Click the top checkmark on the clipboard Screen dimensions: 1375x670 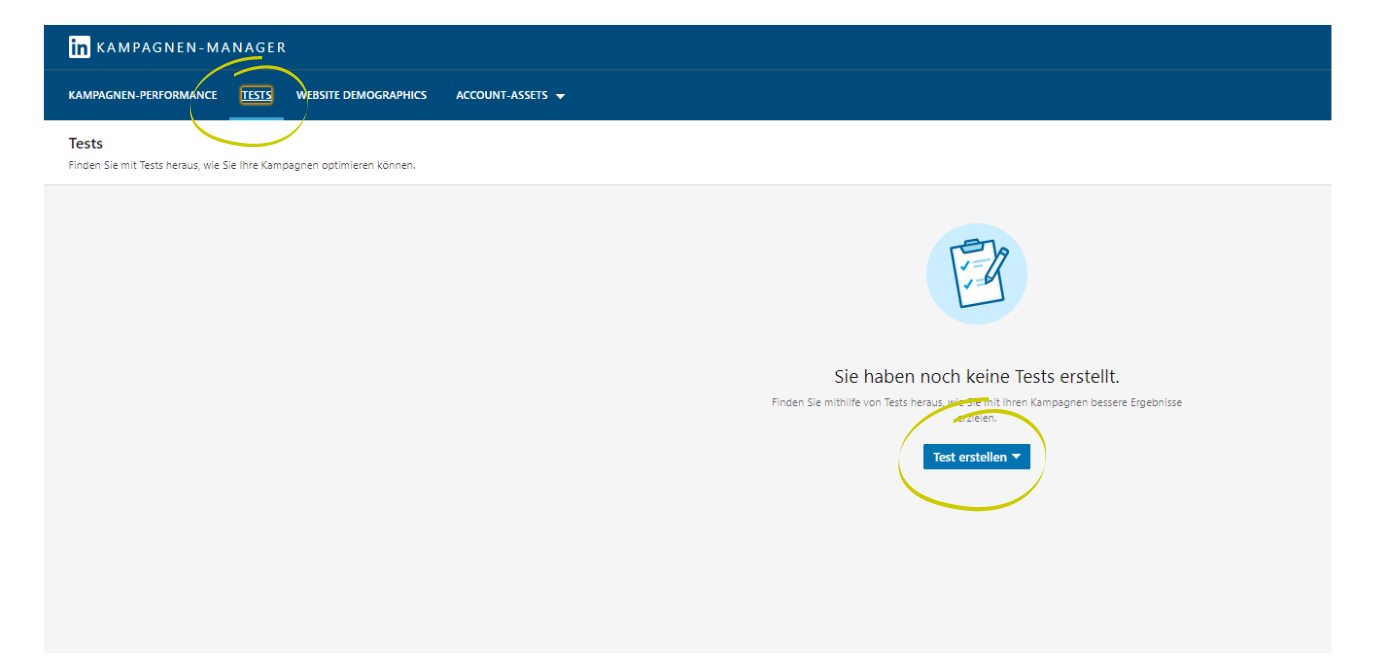965,266
